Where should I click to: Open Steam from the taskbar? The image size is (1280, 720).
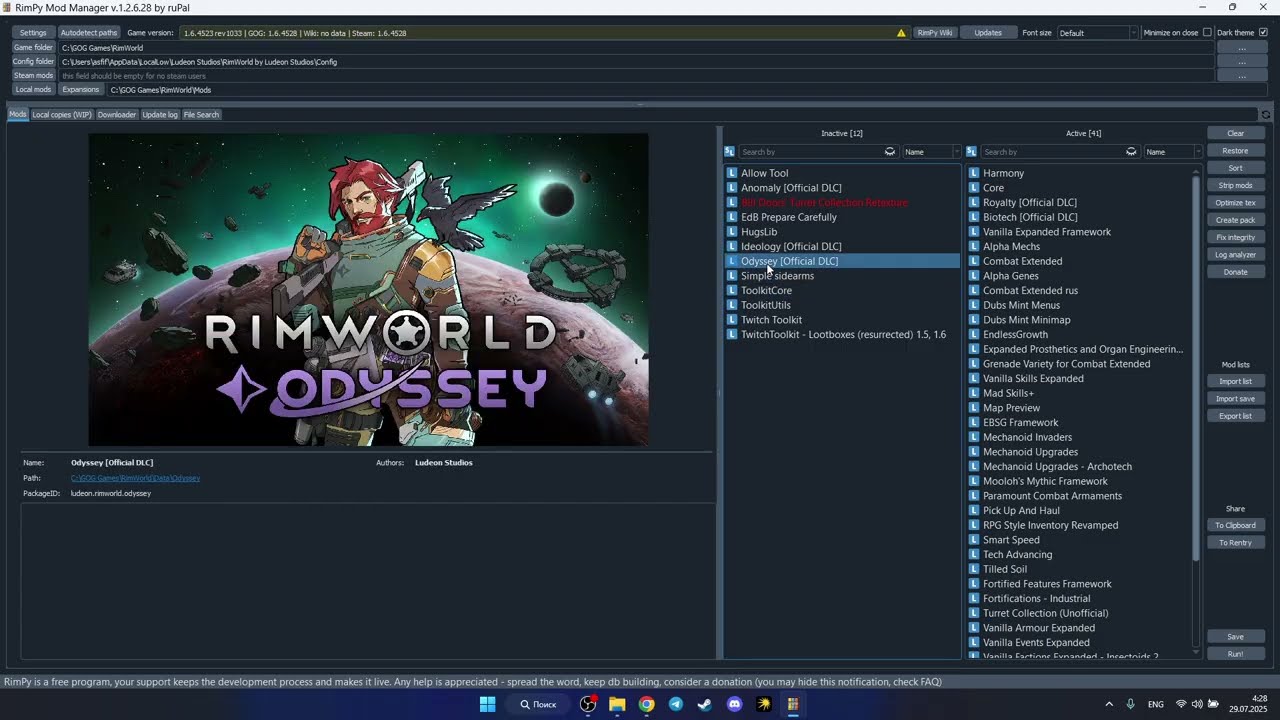pos(705,704)
